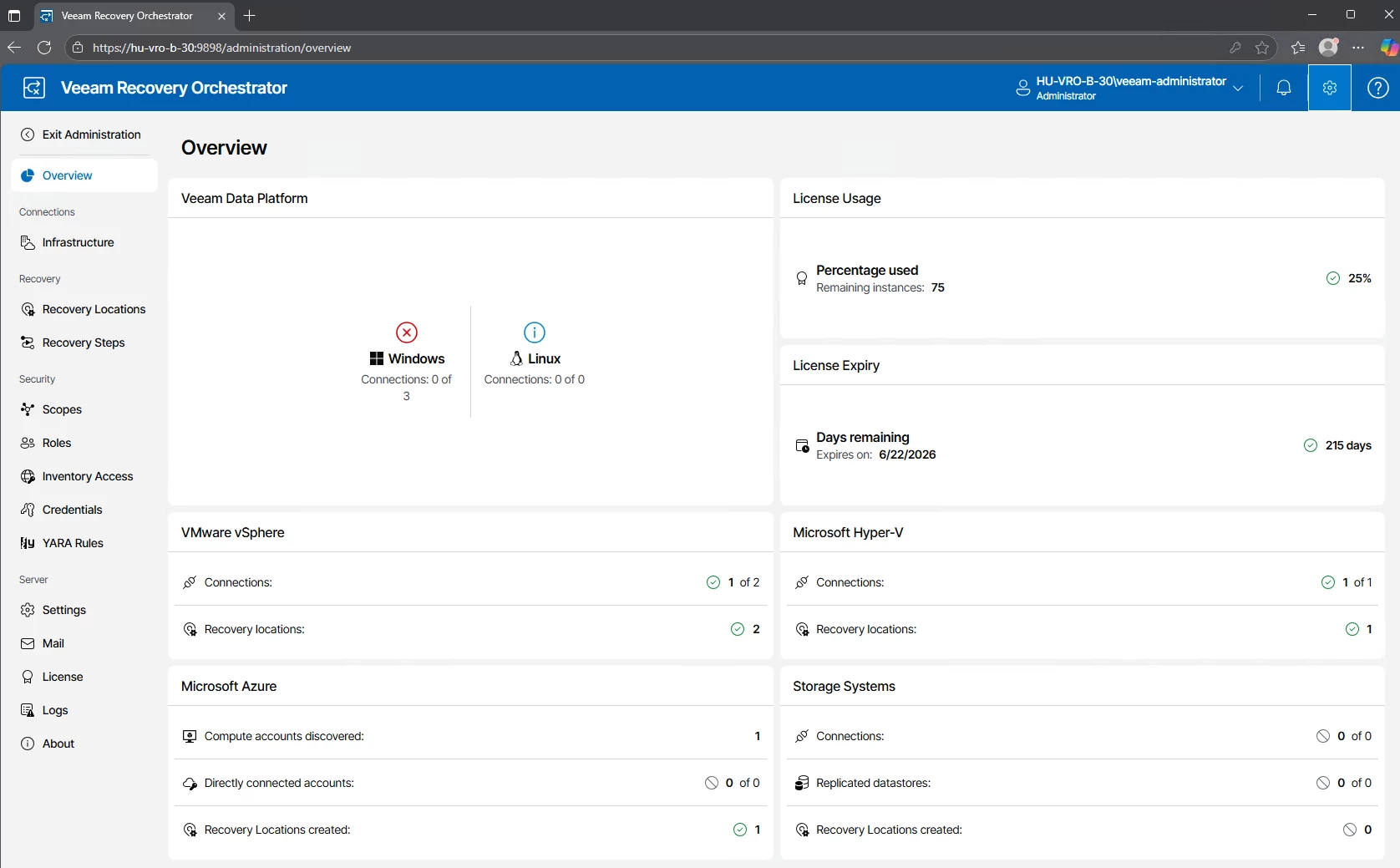Viewport: 1400px width, 868px height.
Task: Open the Credentials section
Action: (x=72, y=510)
